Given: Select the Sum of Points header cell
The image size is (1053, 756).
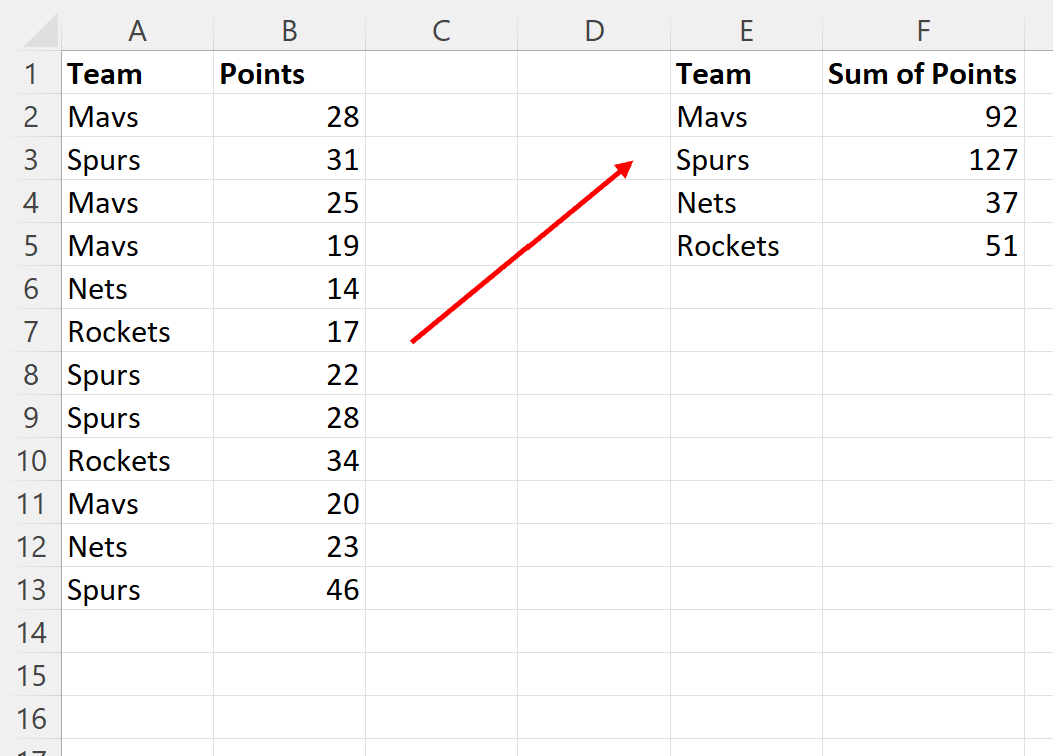Looking at the screenshot, I should pyautogui.click(x=922, y=74).
